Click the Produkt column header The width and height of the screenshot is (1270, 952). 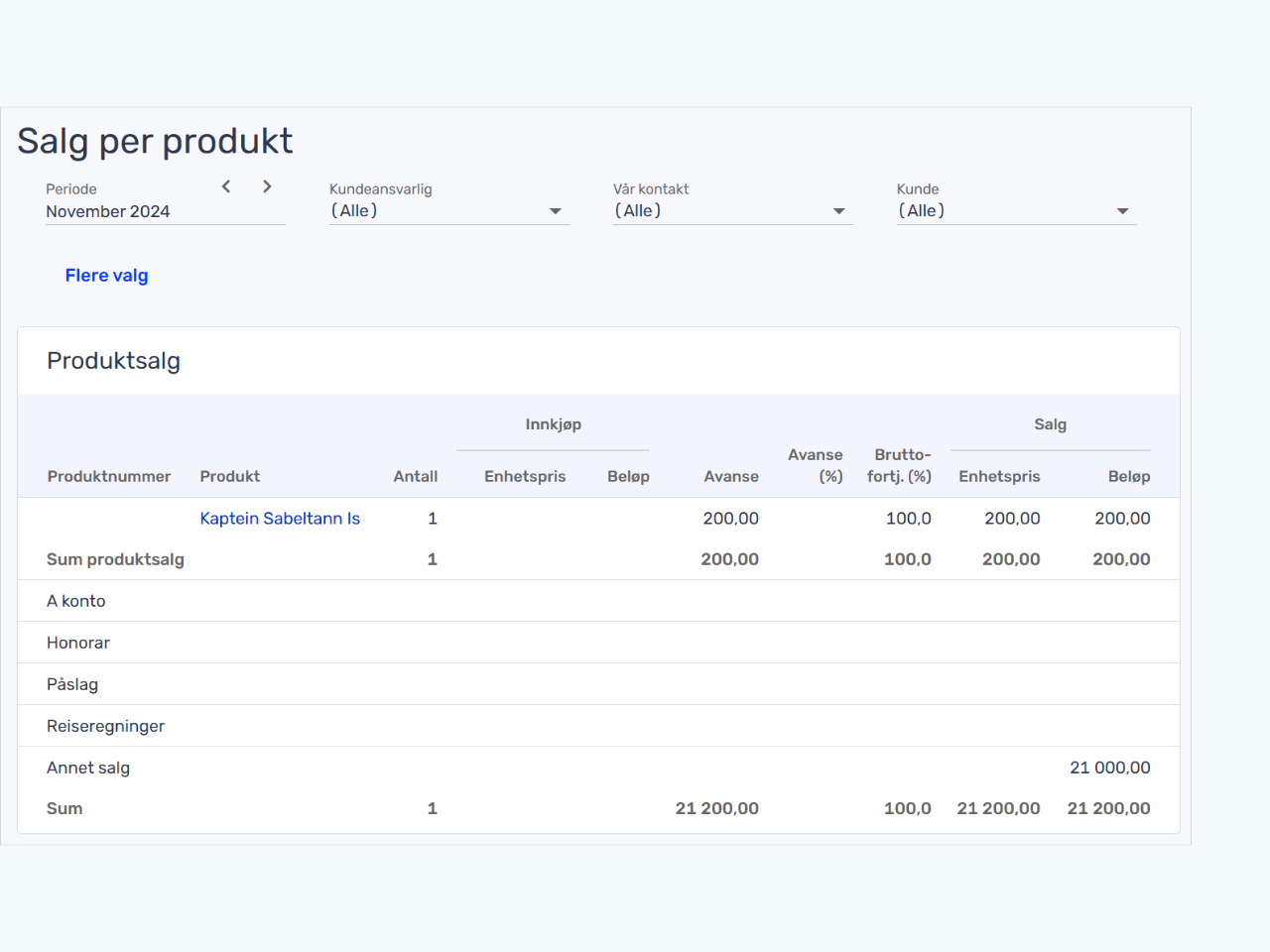[230, 476]
